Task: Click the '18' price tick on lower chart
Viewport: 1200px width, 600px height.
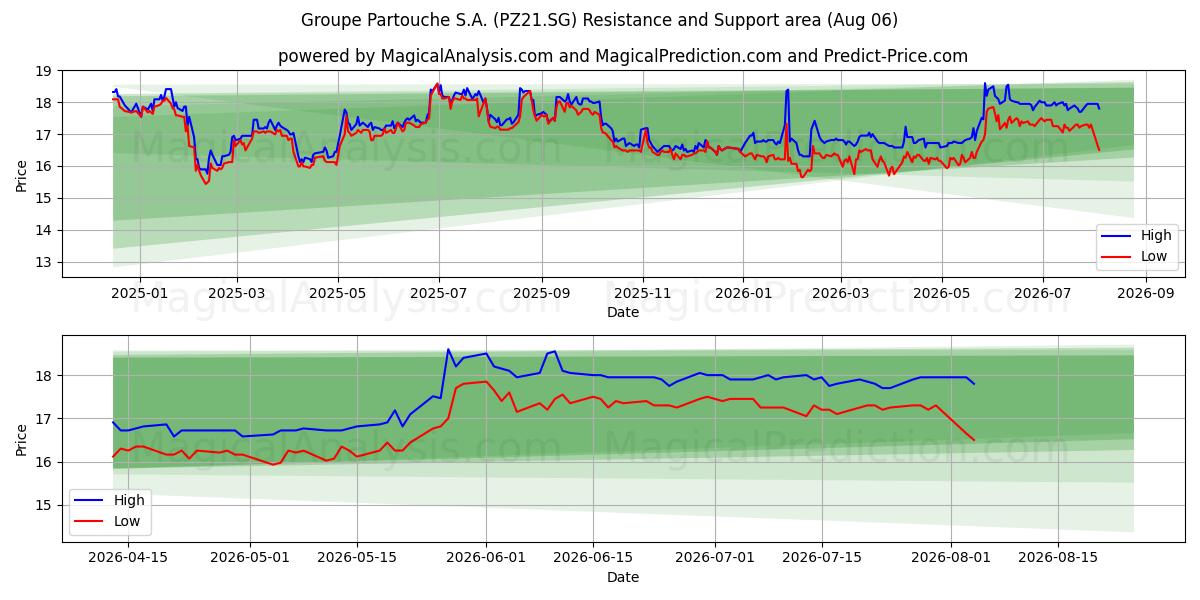Action: pyautogui.click(x=44, y=376)
